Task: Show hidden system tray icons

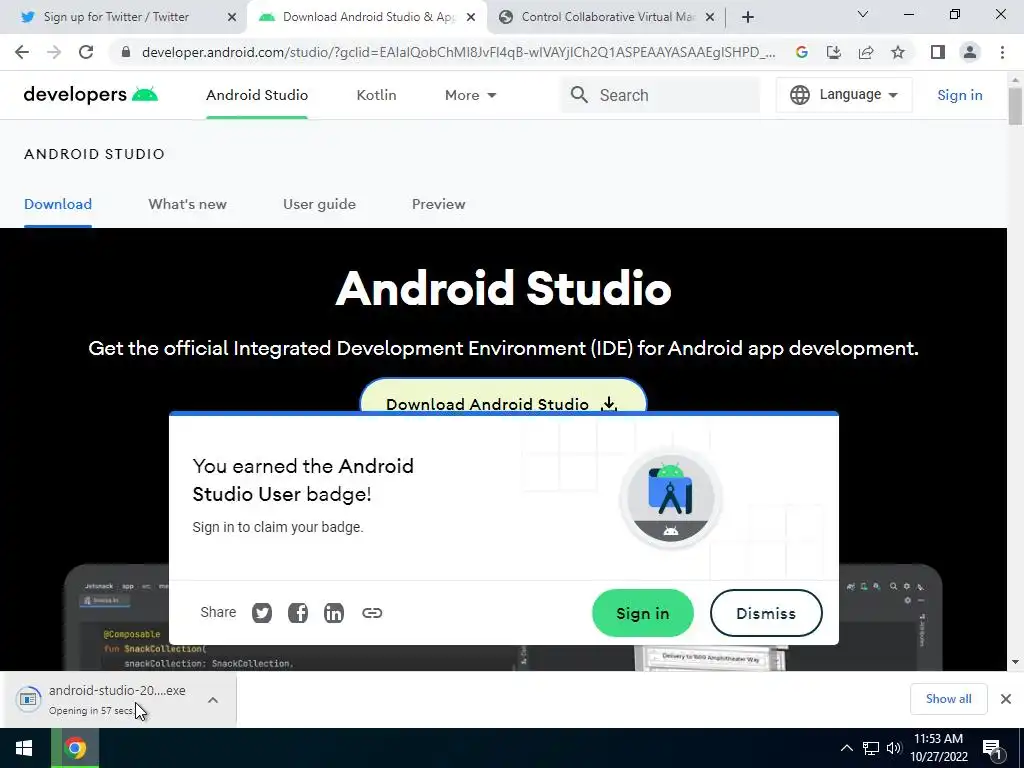Action: (846, 748)
